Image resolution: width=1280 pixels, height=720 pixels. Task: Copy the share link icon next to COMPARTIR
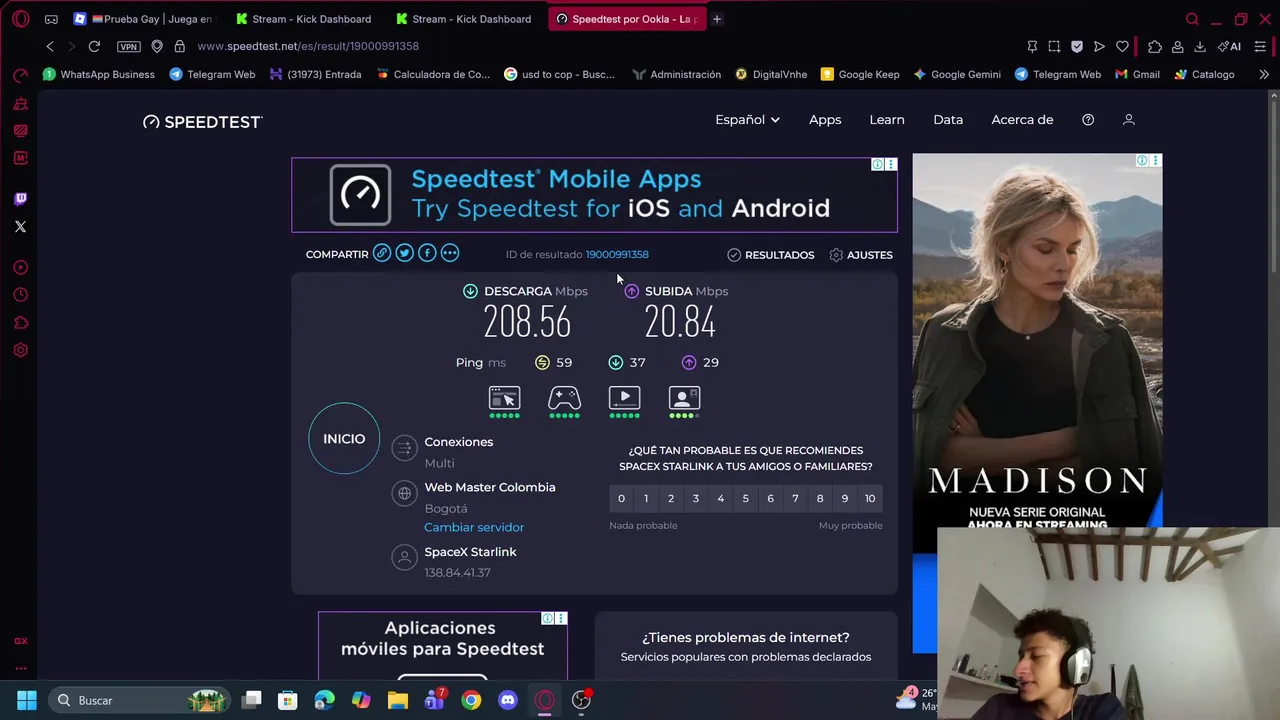click(382, 253)
